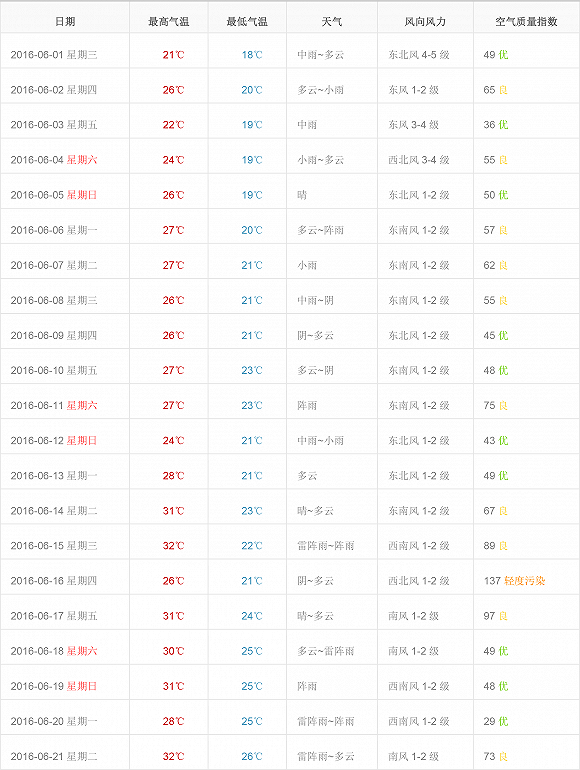The height and width of the screenshot is (770, 580).
Task: Click the 晴 weather cell for 2016-06-05
Action: pos(302,195)
